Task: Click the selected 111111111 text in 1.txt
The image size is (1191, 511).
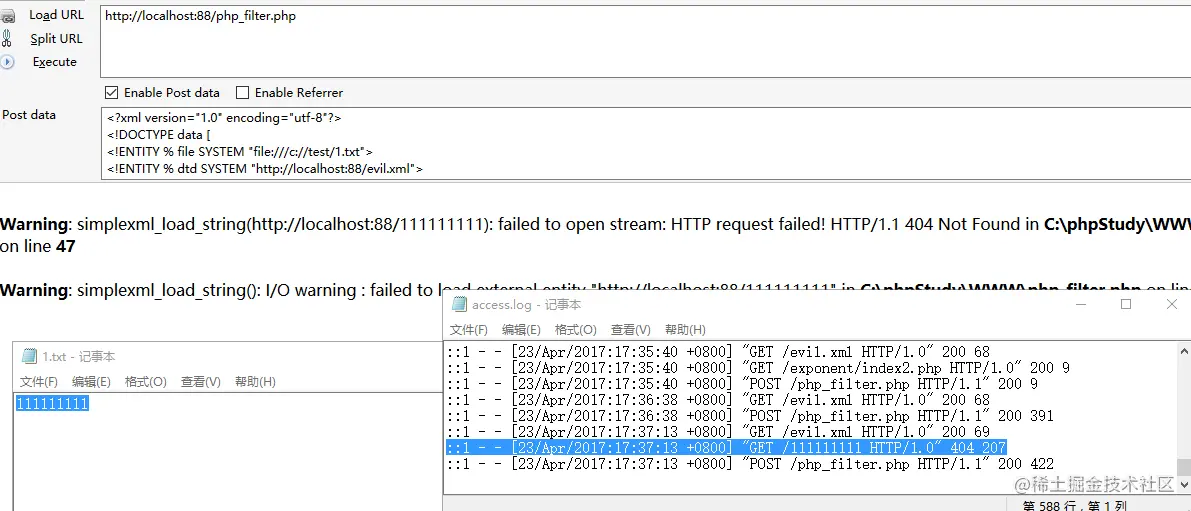Action: (x=52, y=404)
